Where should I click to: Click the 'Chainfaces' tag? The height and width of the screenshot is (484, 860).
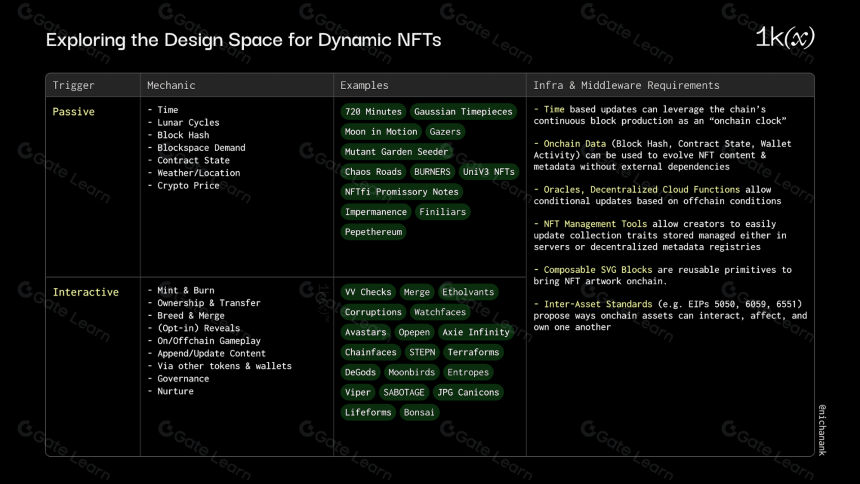(370, 352)
